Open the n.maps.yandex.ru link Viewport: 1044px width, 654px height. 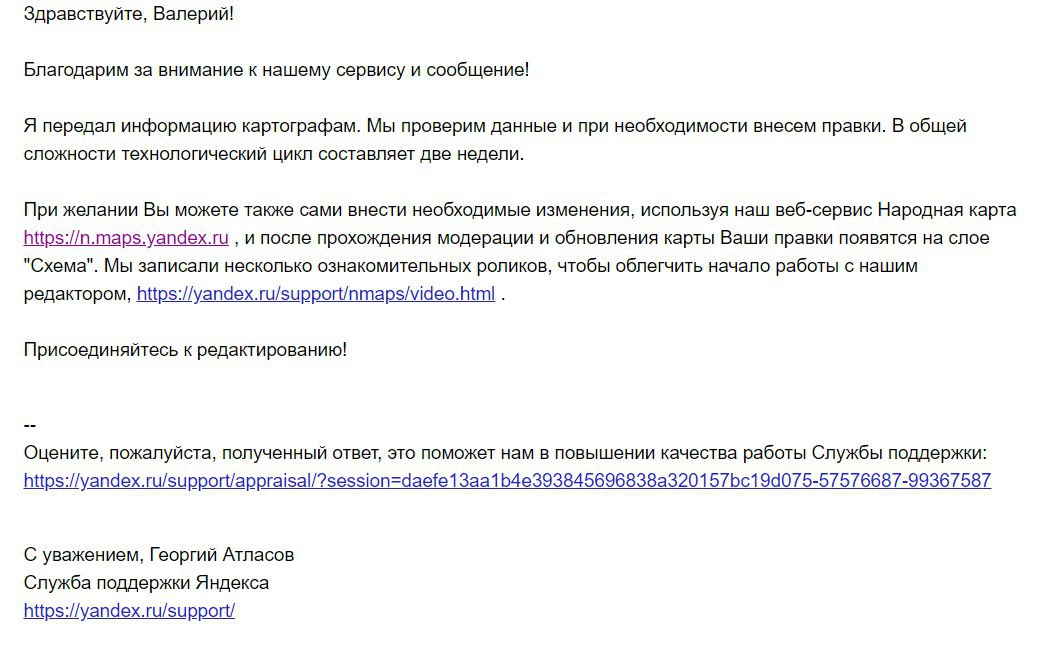(x=126, y=238)
